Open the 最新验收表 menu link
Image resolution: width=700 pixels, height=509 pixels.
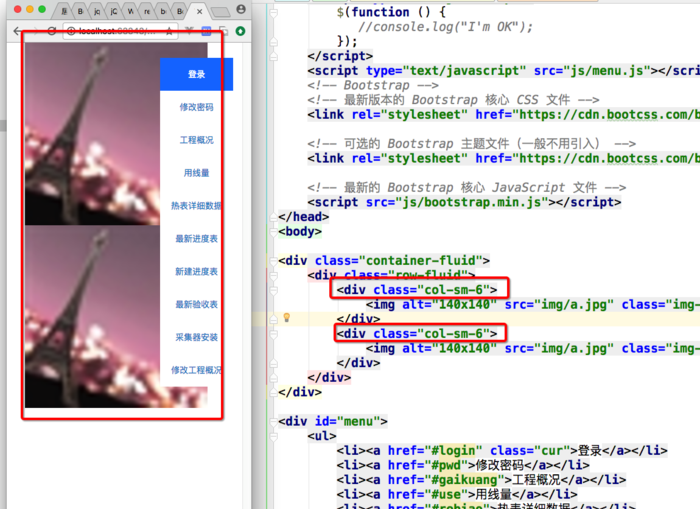click(196, 305)
